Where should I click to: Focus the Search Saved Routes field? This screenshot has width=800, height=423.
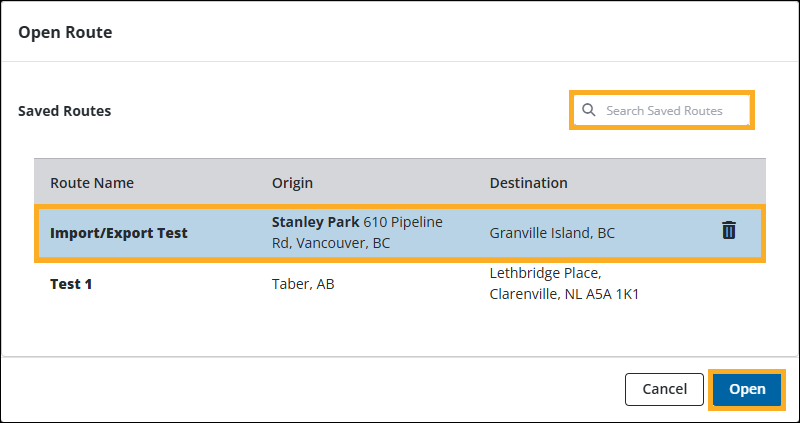(670, 110)
